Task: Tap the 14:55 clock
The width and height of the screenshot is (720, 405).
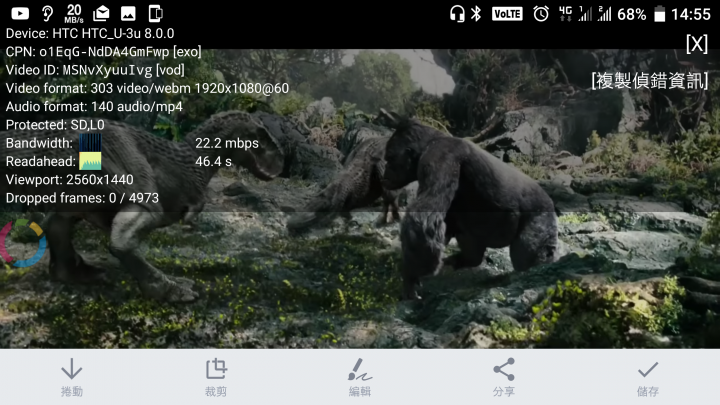Action: (691, 14)
